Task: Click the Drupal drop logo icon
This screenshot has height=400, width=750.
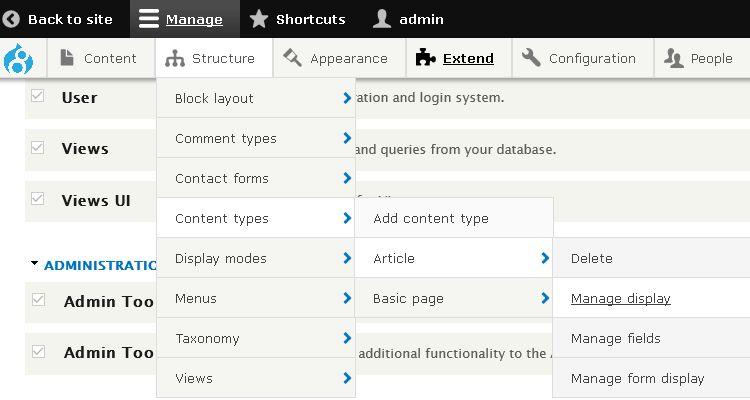Action: pos(18,59)
